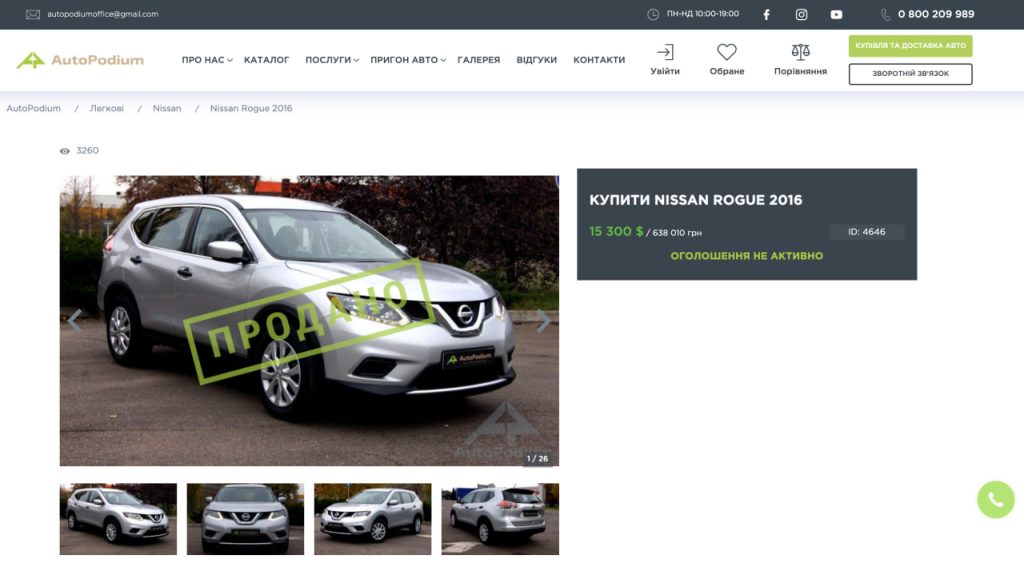Click the 3260 views count
1024x563 pixels.
coord(88,151)
